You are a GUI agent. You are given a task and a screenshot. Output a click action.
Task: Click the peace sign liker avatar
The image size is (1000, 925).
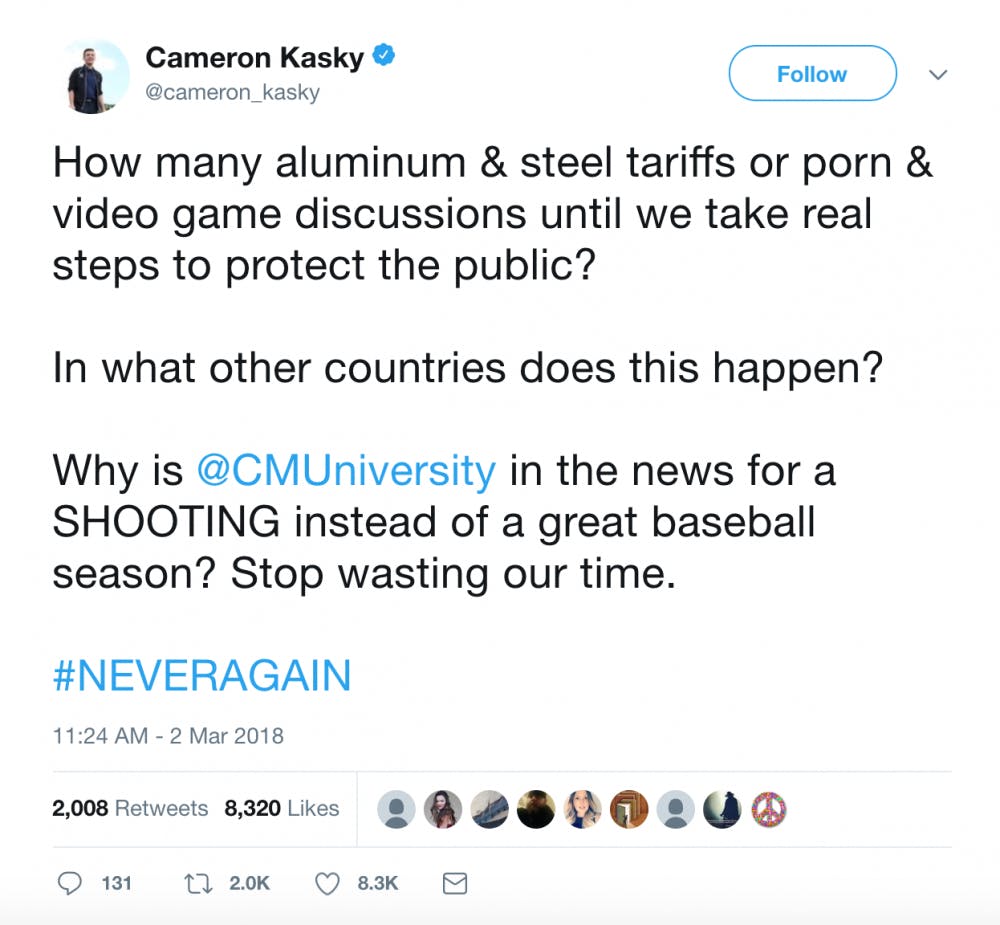[x=768, y=809]
